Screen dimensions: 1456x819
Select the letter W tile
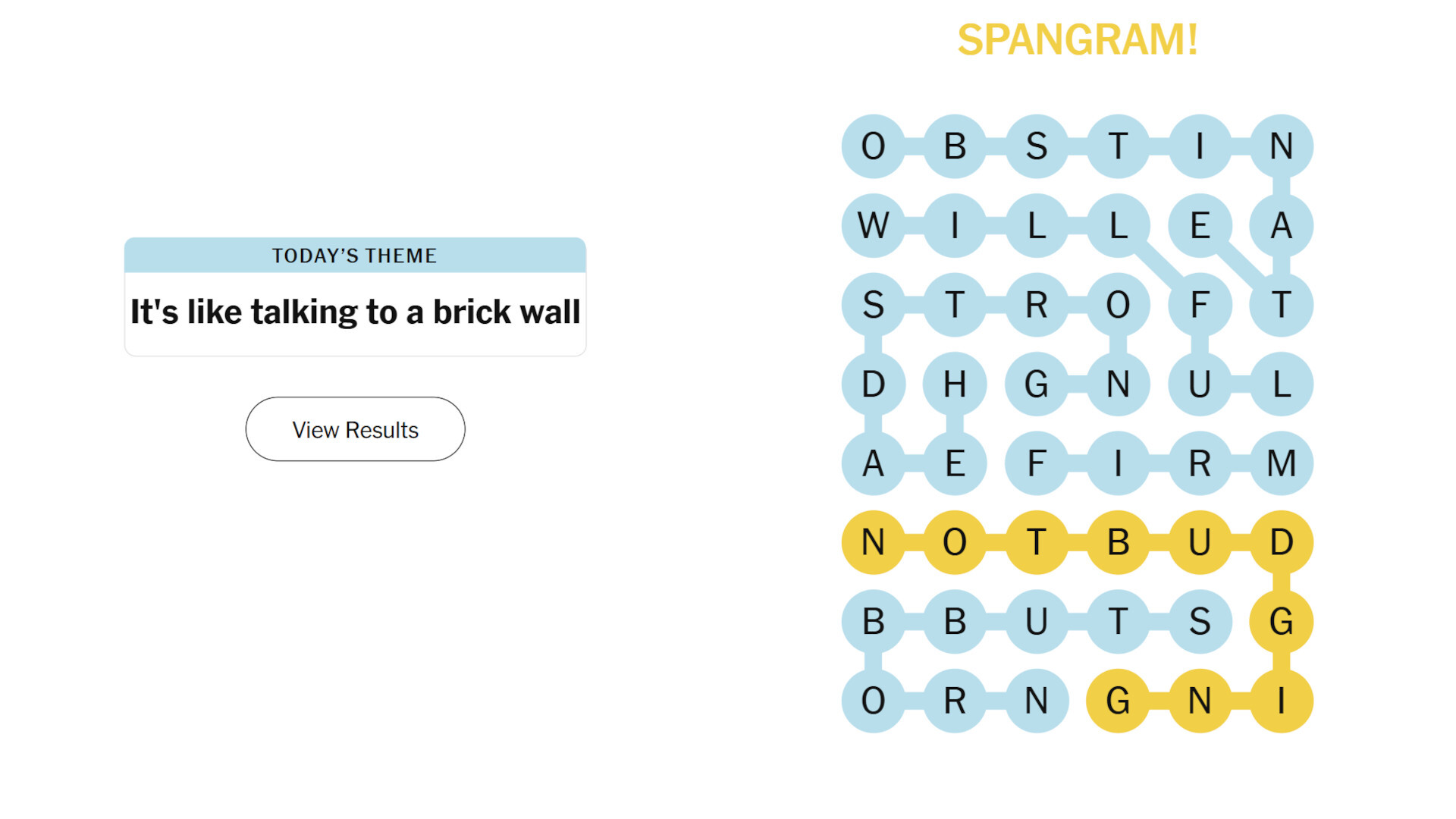pyautogui.click(x=873, y=225)
